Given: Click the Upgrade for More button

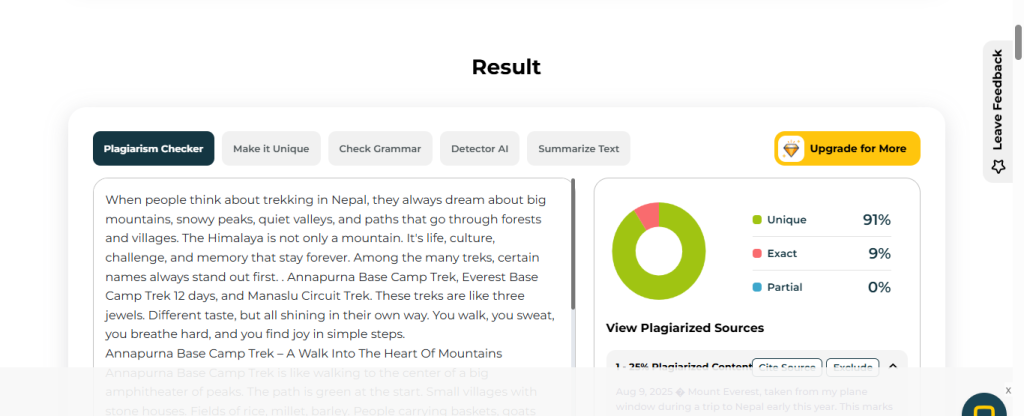Looking at the screenshot, I should [847, 149].
